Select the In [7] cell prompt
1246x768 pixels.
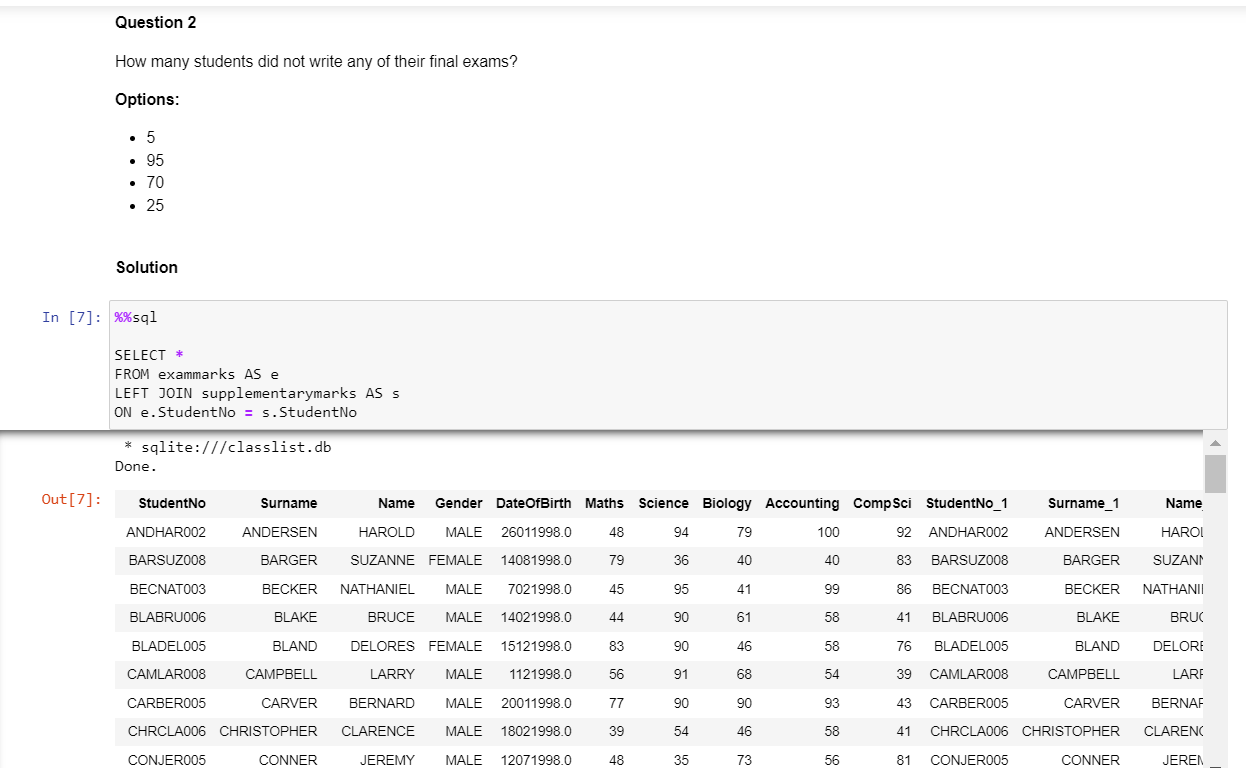point(71,317)
